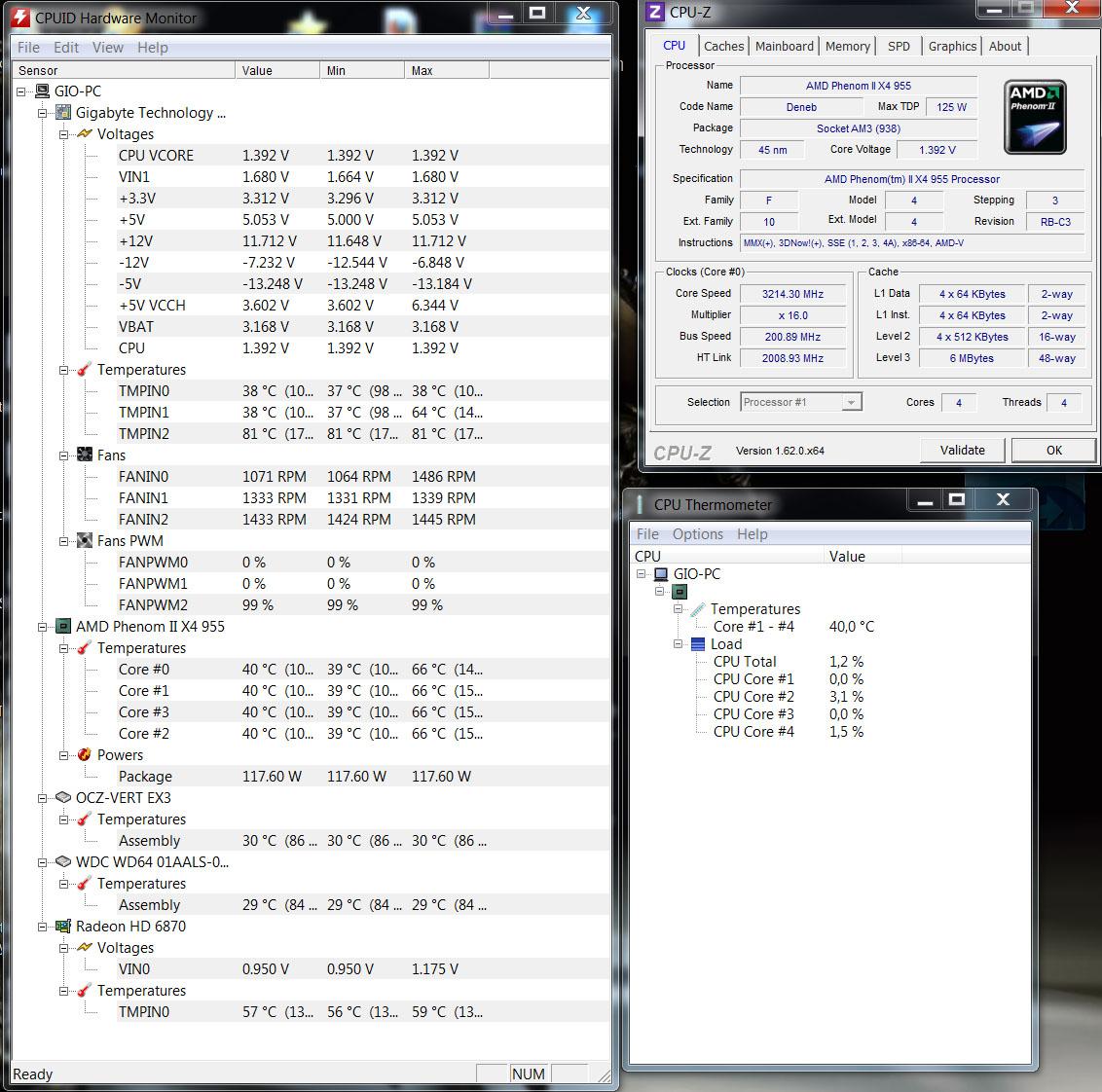Click the Min column header
The width and height of the screenshot is (1102, 1092).
click(361, 70)
